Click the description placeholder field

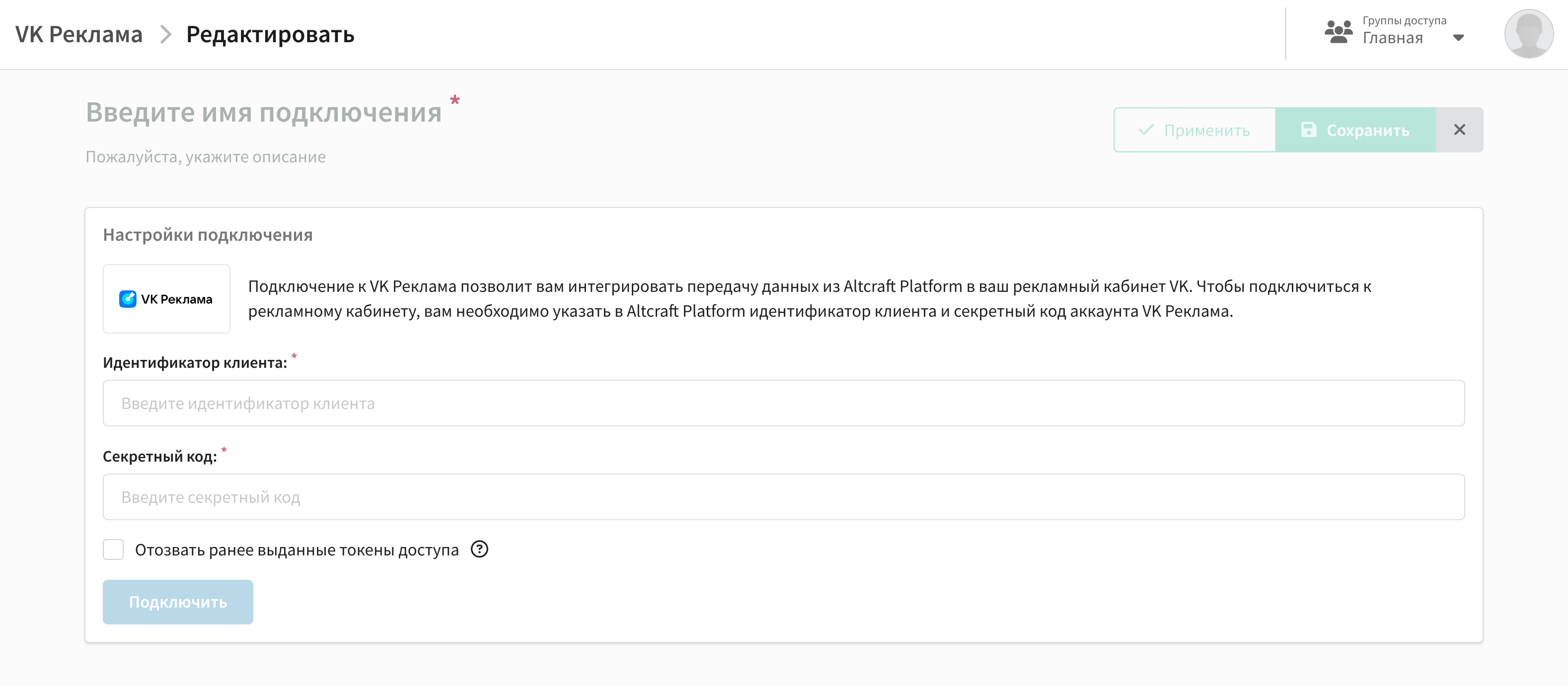click(x=206, y=157)
